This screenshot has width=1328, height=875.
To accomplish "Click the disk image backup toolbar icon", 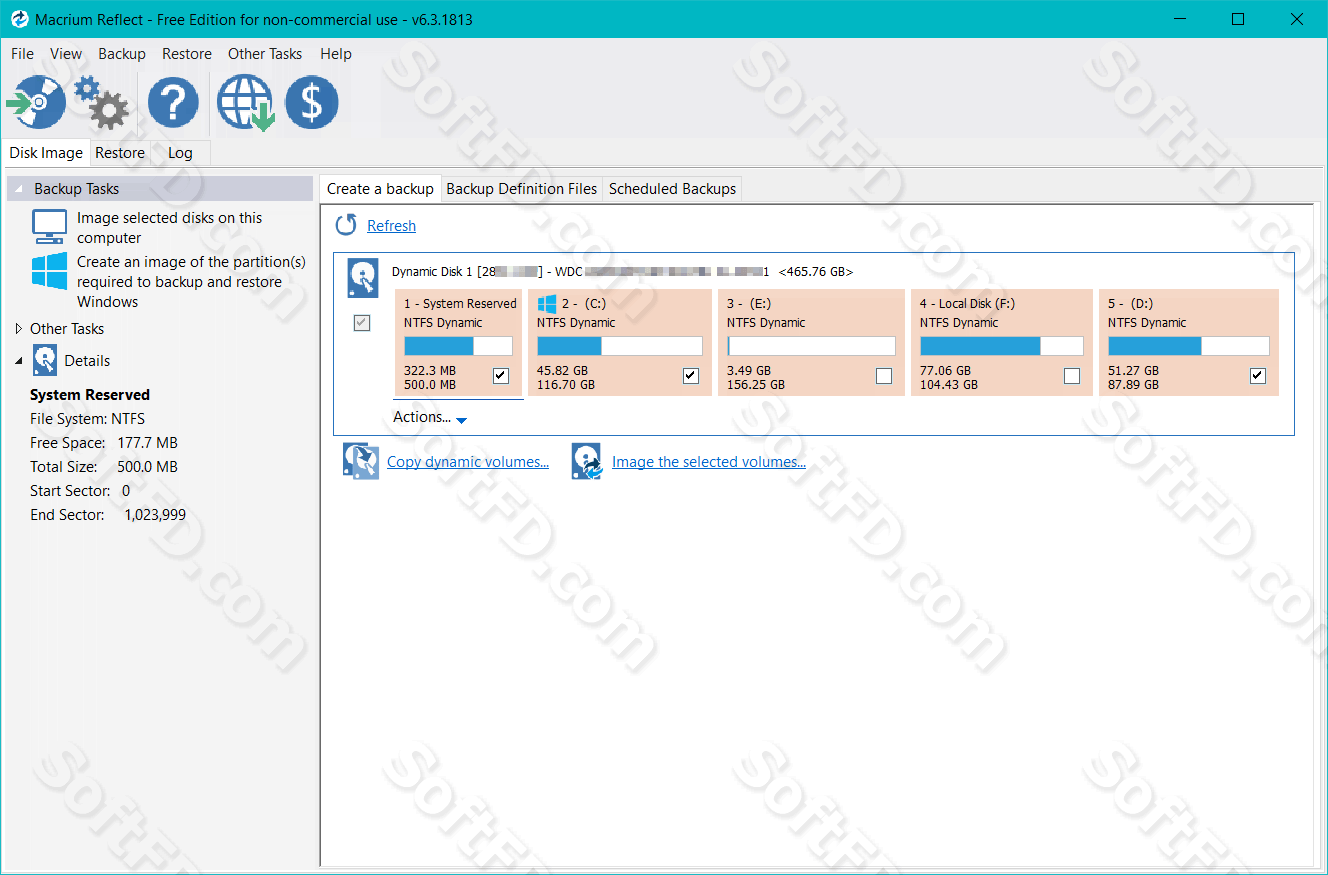I will (x=36, y=102).
